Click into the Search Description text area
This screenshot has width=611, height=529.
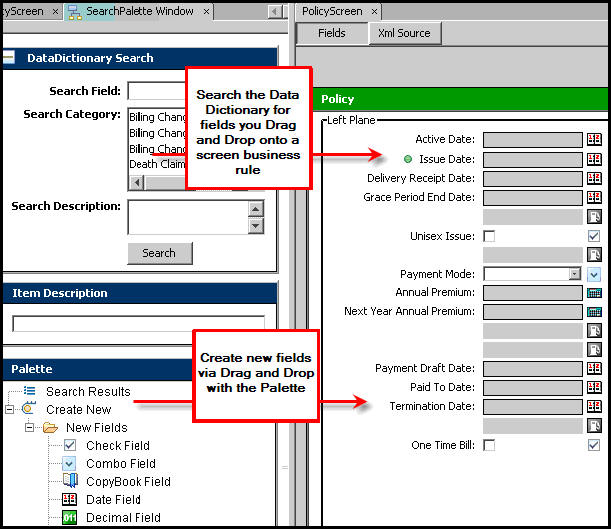[x=188, y=217]
